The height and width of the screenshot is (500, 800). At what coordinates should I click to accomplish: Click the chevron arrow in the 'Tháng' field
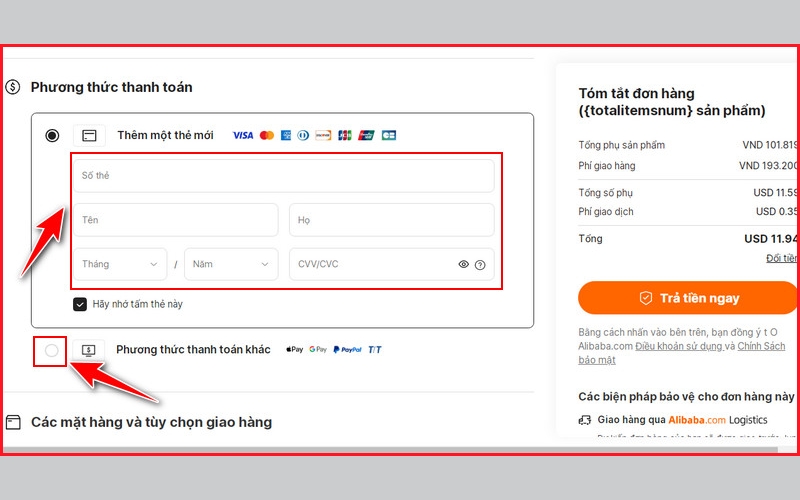click(x=154, y=264)
